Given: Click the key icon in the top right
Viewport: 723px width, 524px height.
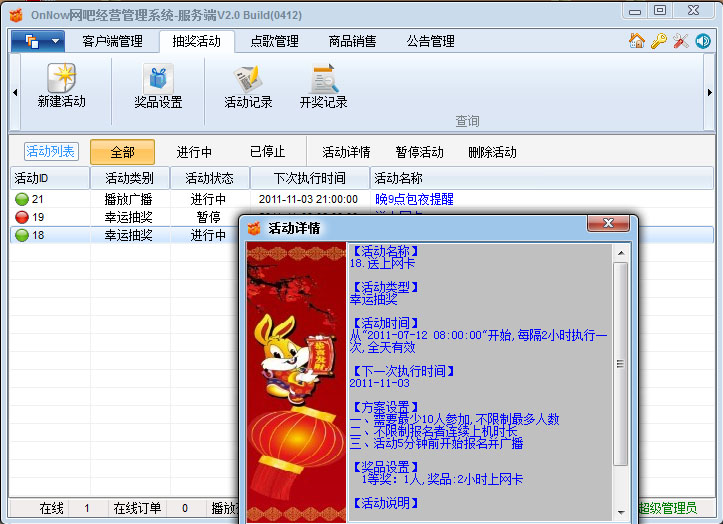Looking at the screenshot, I should coord(658,41).
